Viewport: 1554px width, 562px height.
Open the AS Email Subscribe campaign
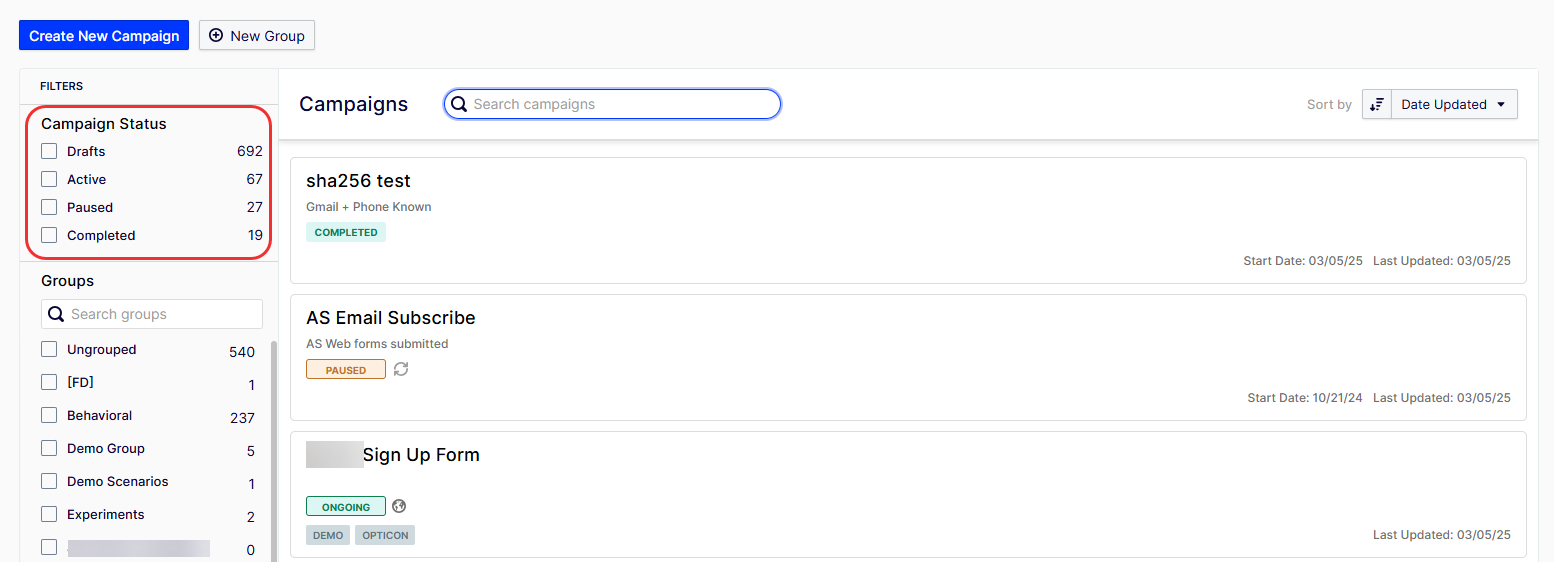390,318
